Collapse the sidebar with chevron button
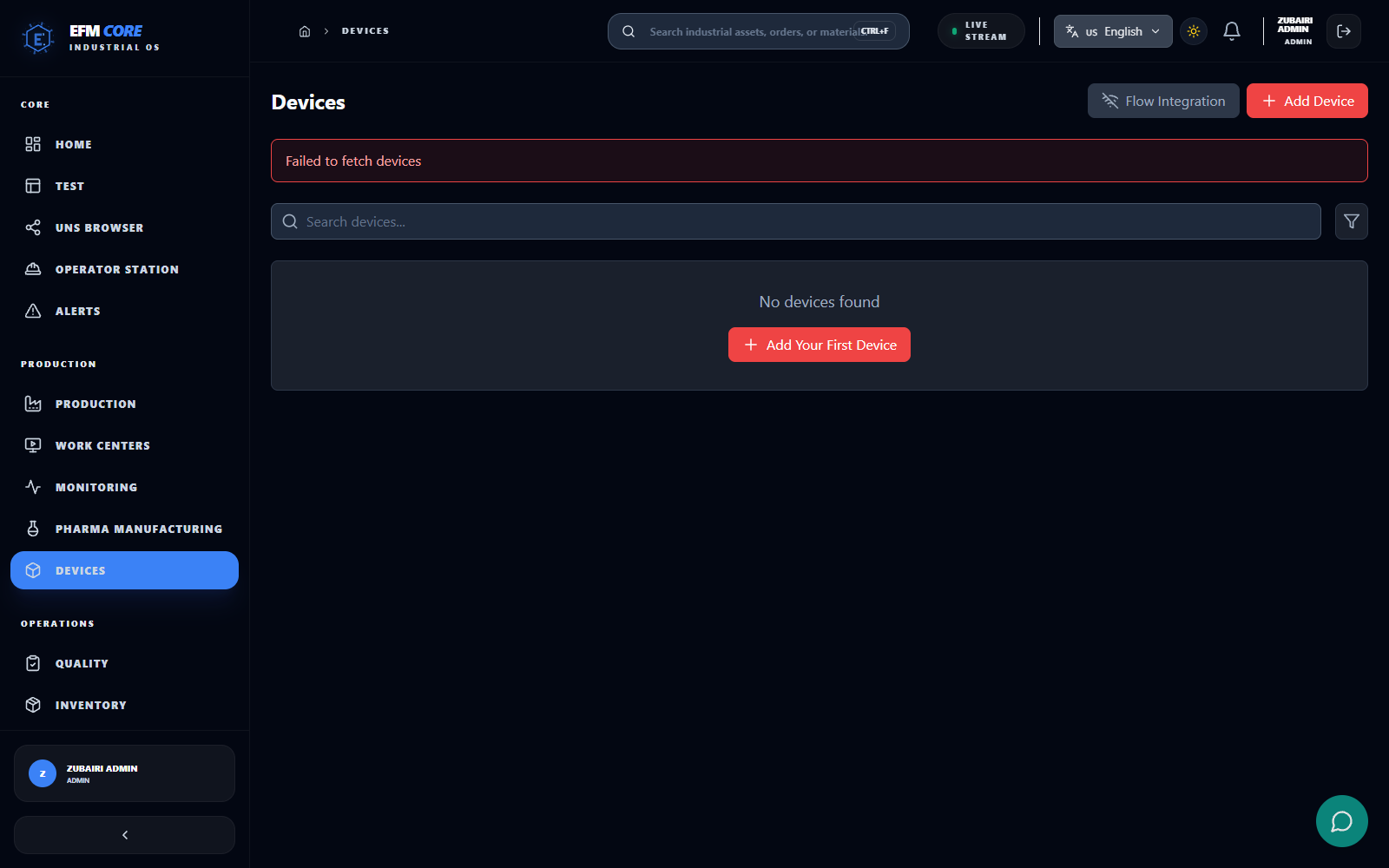Viewport: 1389px width, 868px height. [x=124, y=835]
